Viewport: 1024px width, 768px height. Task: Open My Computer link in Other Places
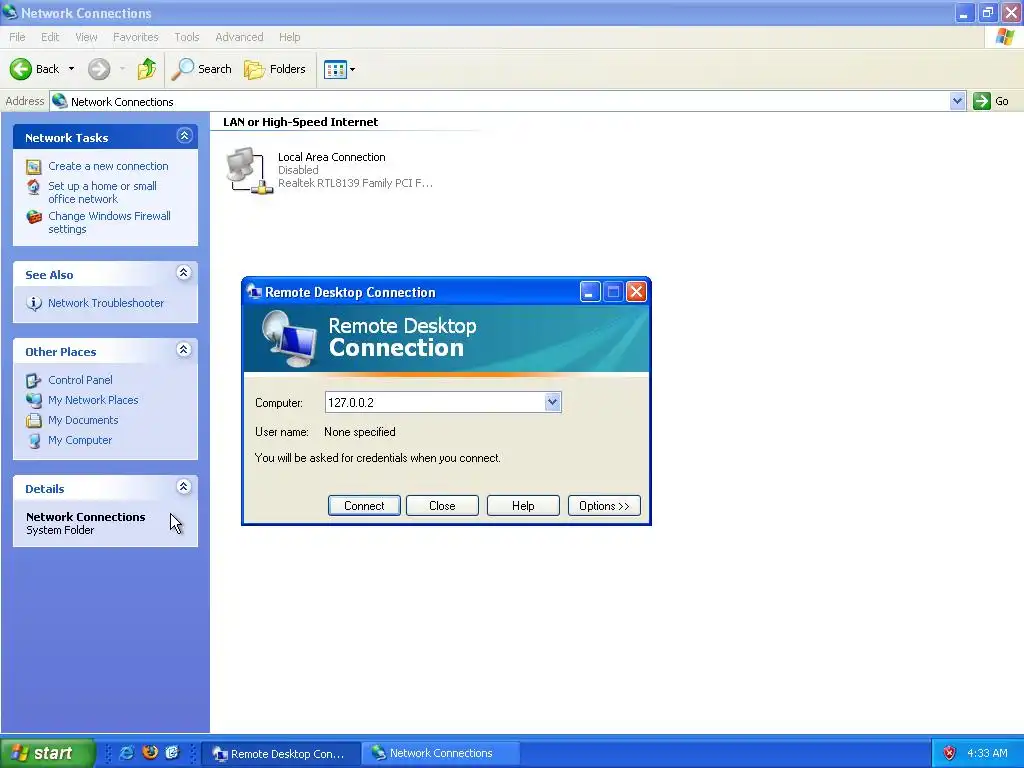coord(80,441)
